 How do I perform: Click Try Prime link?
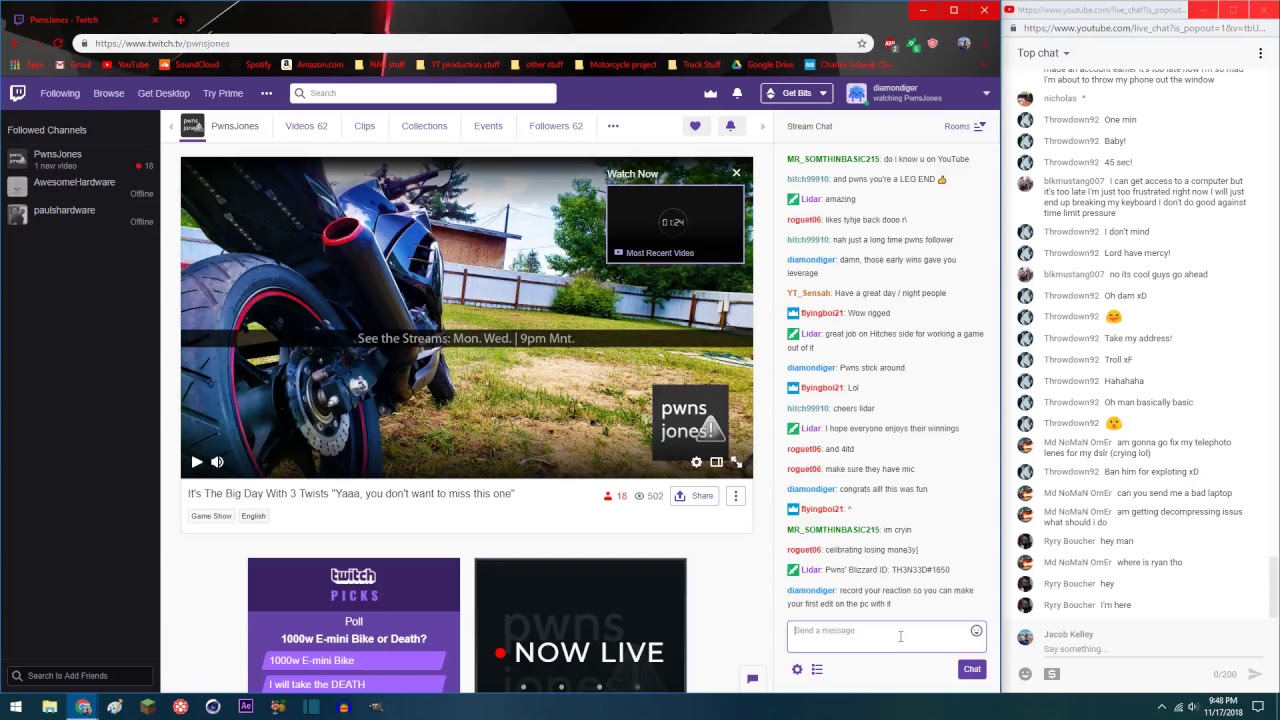pyautogui.click(x=223, y=93)
